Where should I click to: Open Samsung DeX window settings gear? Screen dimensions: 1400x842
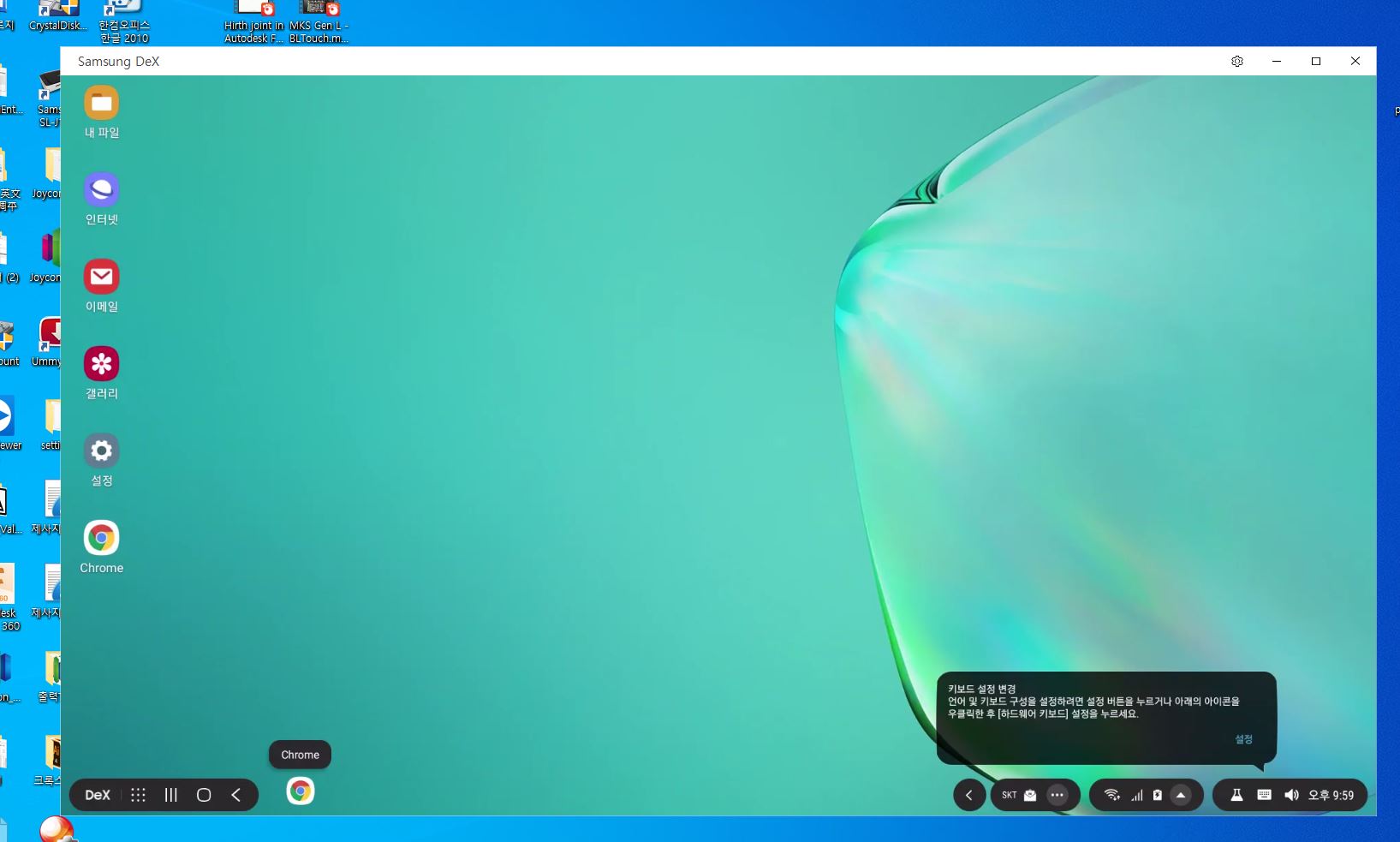pos(1237,62)
